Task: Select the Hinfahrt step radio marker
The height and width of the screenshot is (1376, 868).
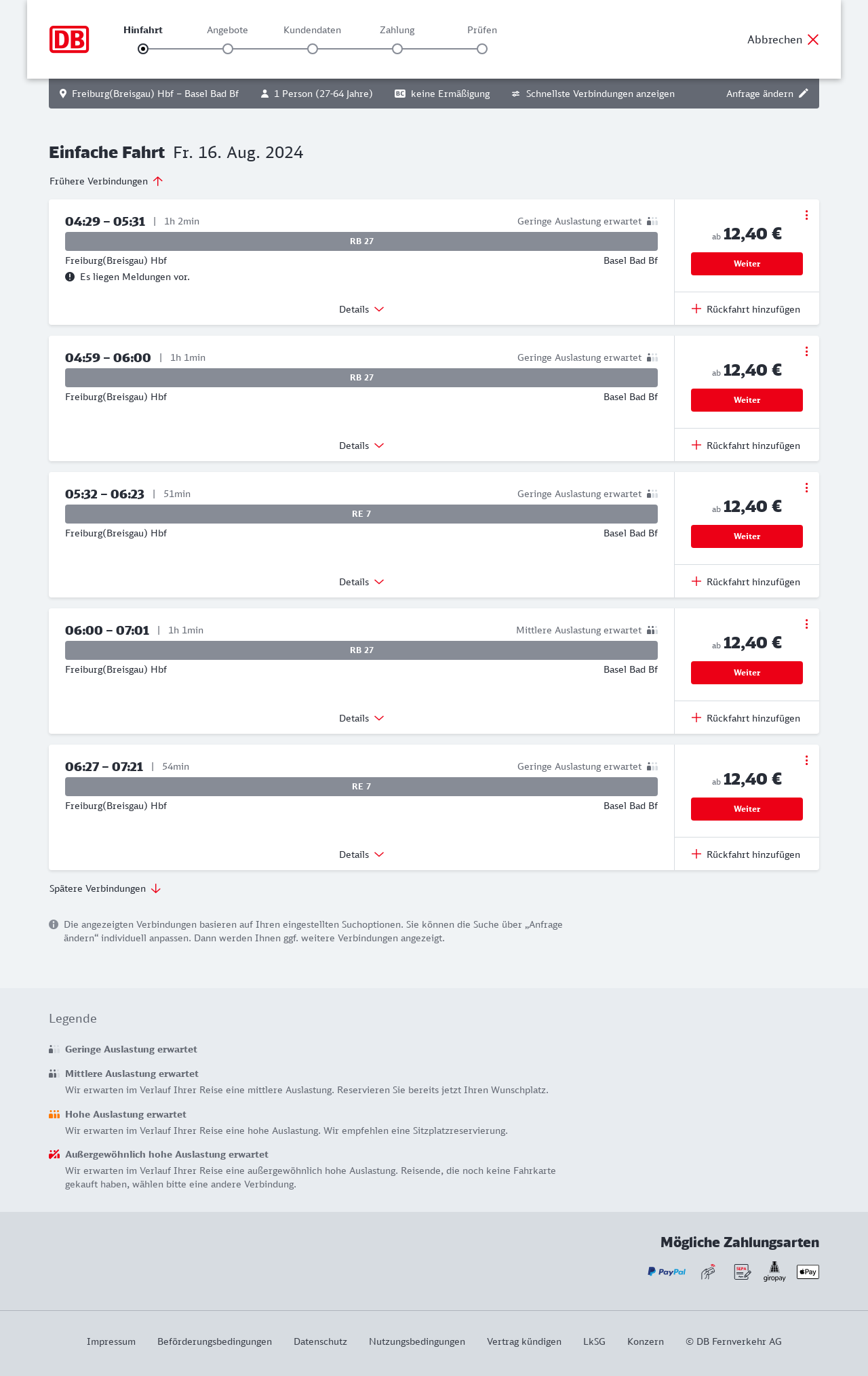Action: pyautogui.click(x=143, y=49)
